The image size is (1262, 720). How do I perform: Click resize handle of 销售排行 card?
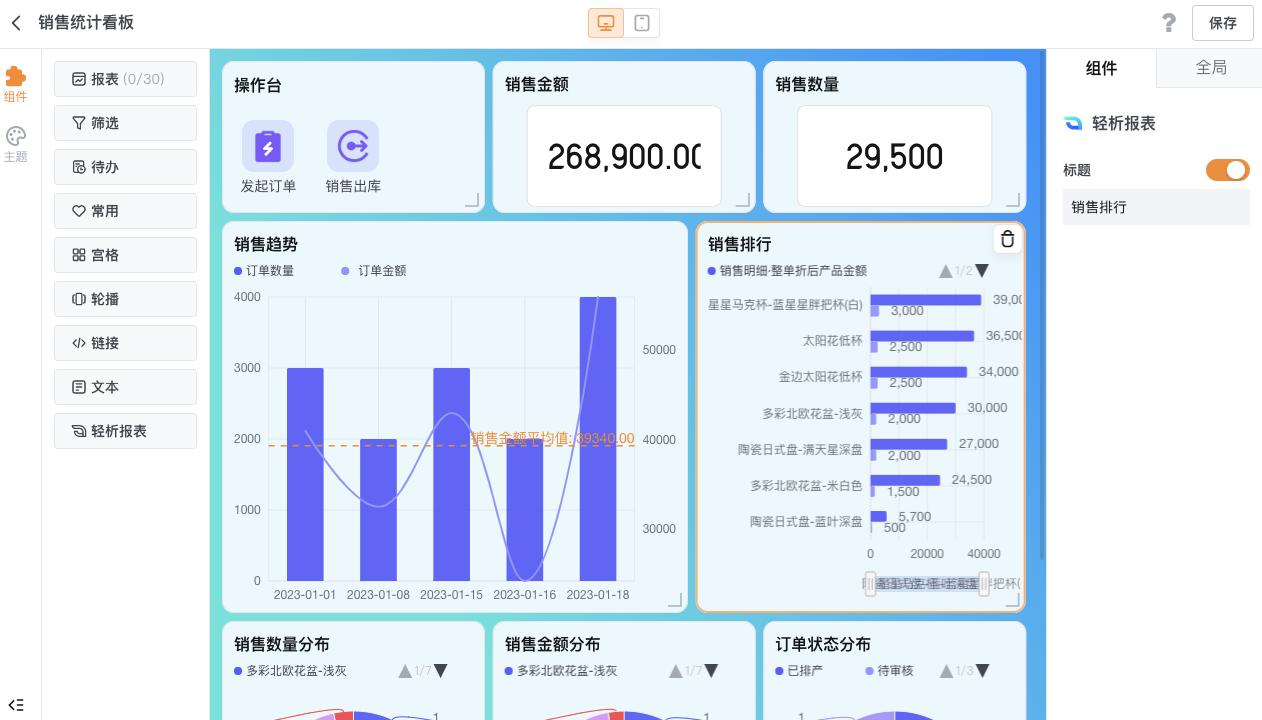(x=1013, y=600)
